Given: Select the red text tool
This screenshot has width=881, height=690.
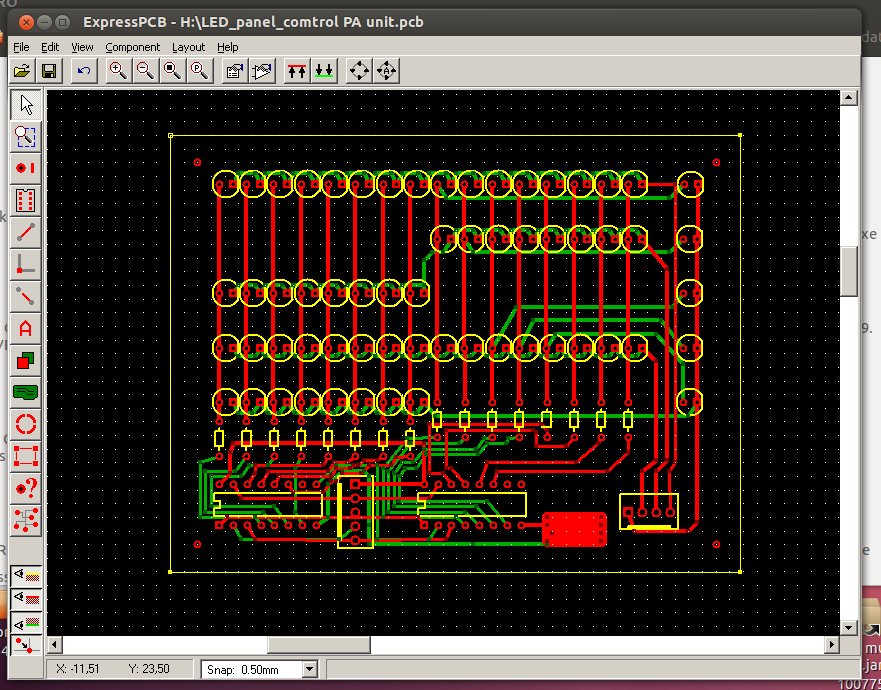Looking at the screenshot, I should click(x=26, y=327).
